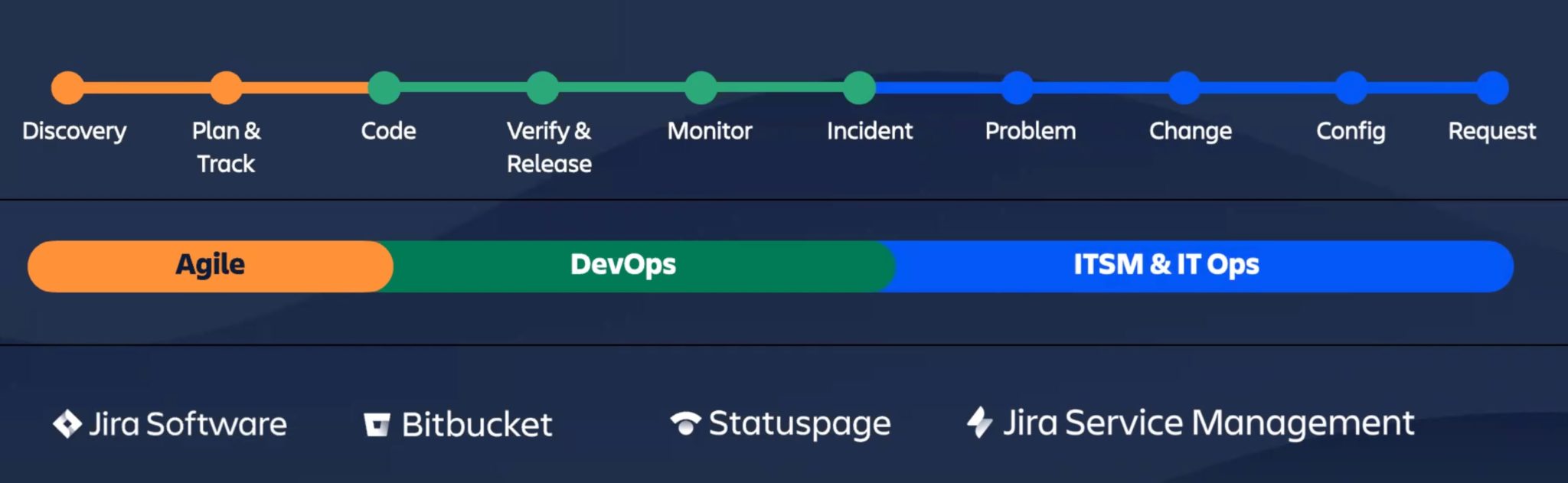Select the blue Config timeline dot

point(1351,88)
